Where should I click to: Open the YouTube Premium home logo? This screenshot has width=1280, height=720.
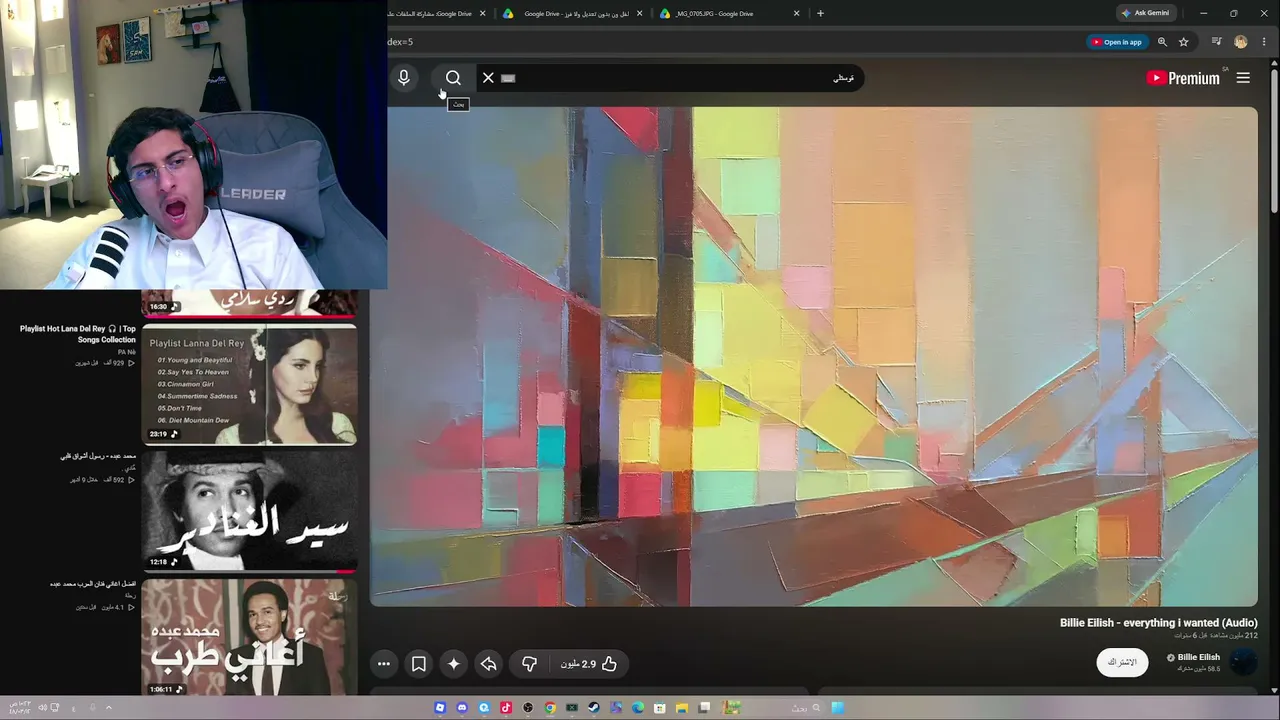coord(1183,78)
